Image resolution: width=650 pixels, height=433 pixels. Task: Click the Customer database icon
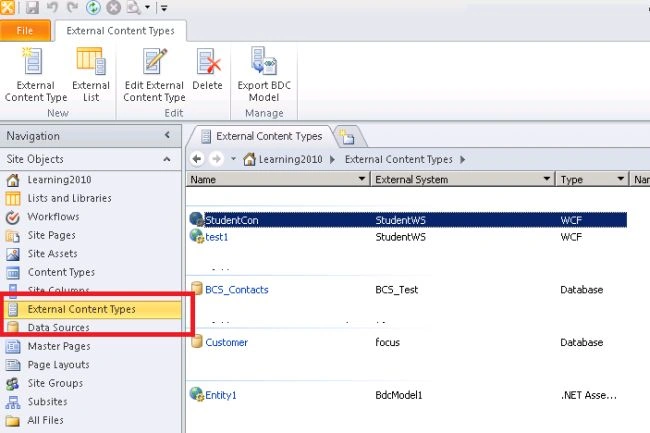tap(197, 341)
